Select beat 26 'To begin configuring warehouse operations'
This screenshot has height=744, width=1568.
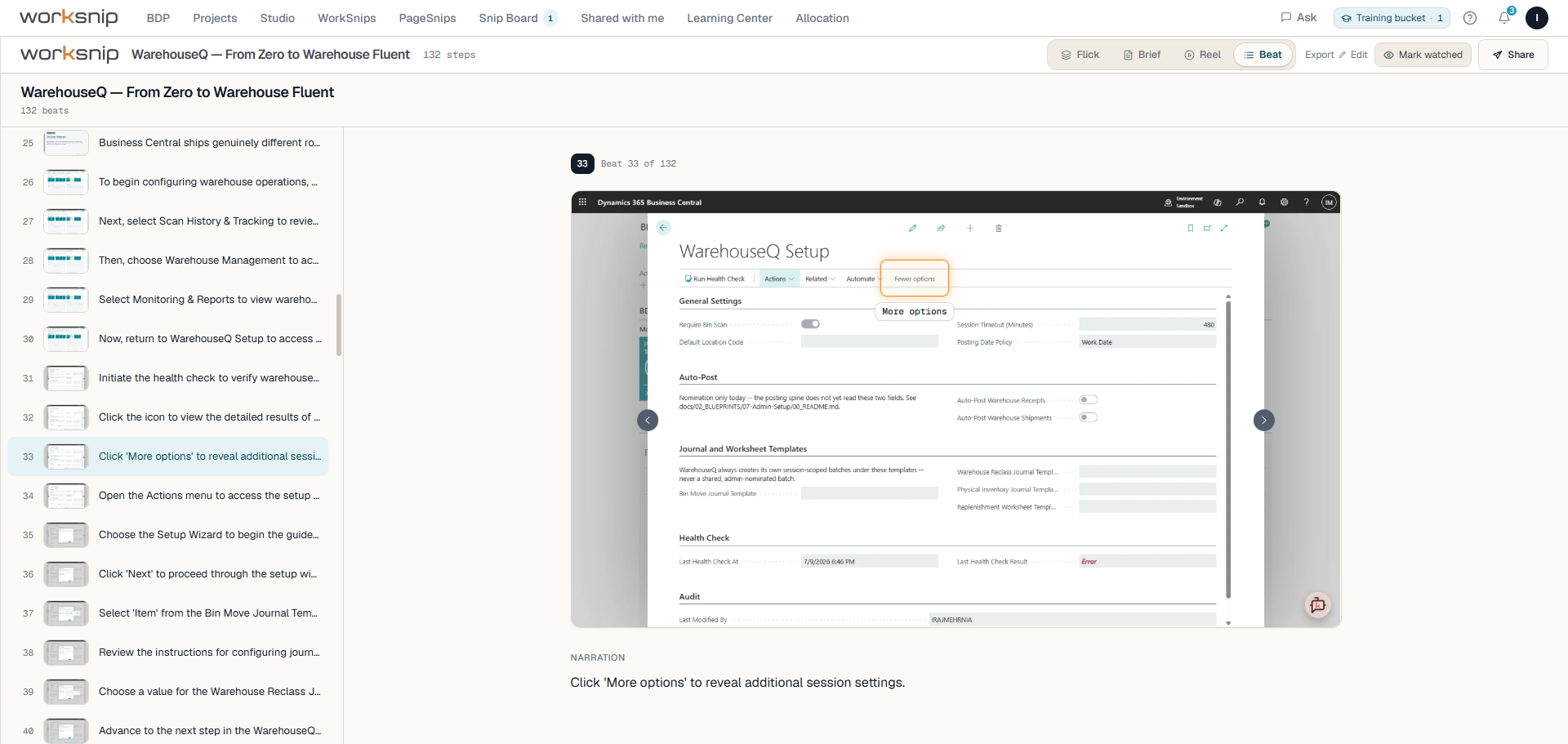tap(168, 182)
